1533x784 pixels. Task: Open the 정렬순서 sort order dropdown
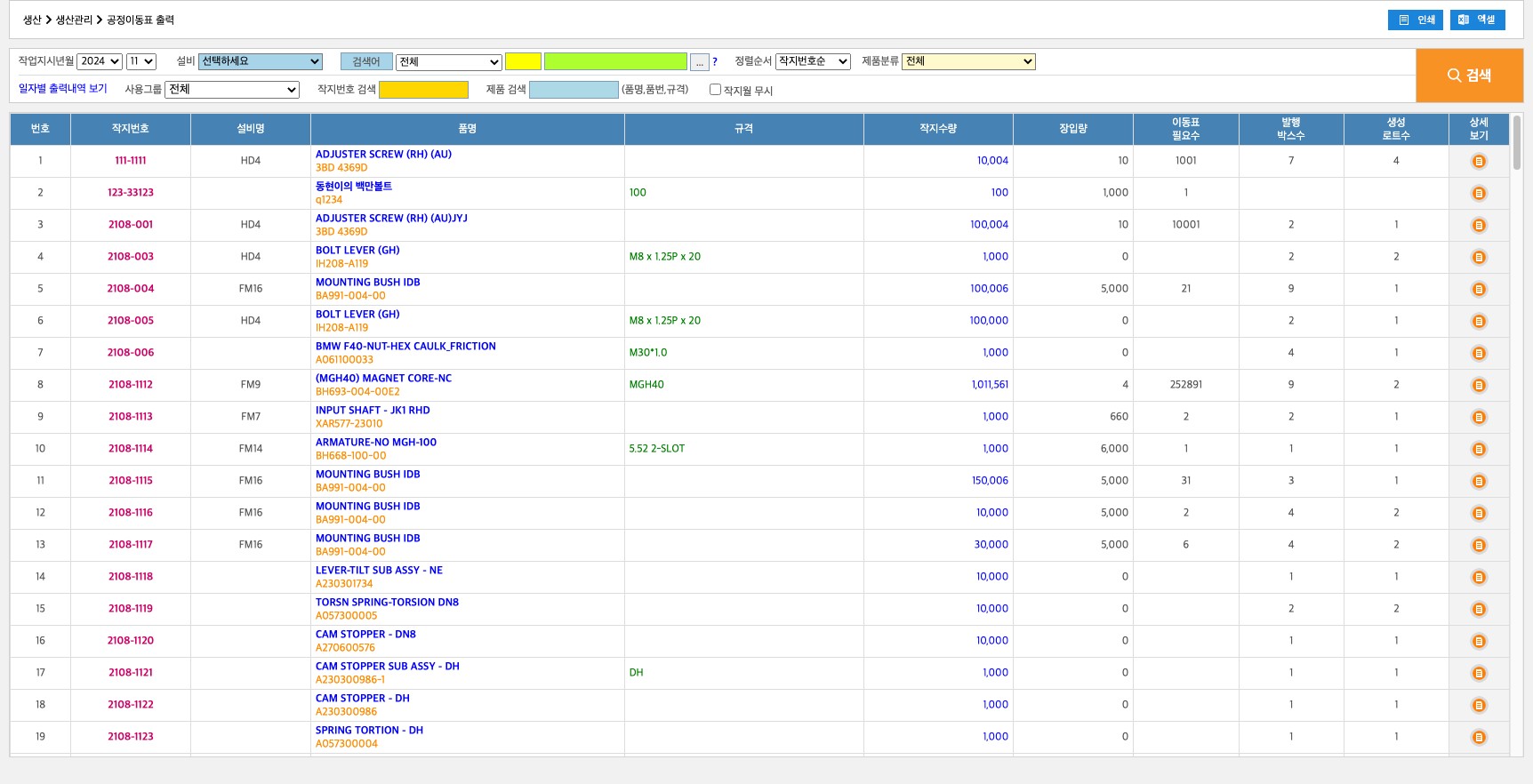tap(813, 61)
